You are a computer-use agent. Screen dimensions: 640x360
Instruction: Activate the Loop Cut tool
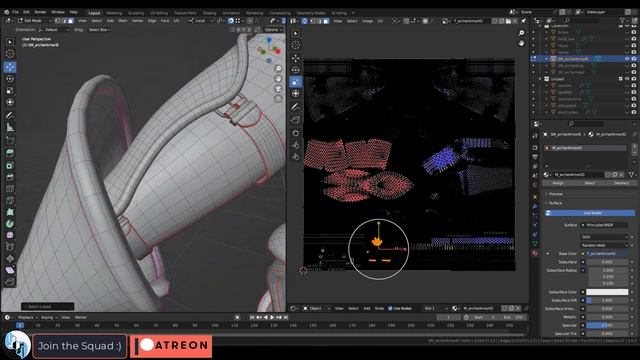tap(10, 189)
